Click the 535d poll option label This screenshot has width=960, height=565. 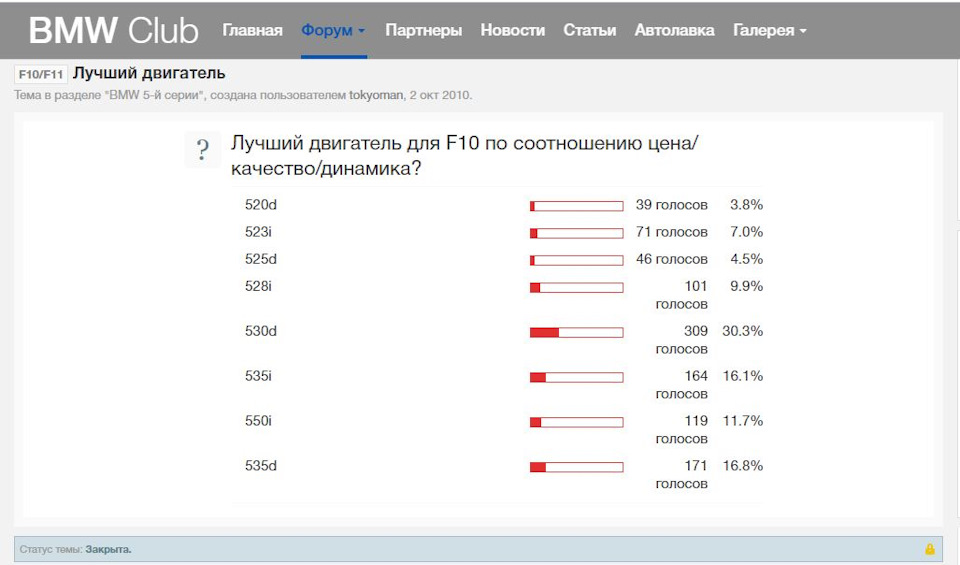tap(261, 466)
